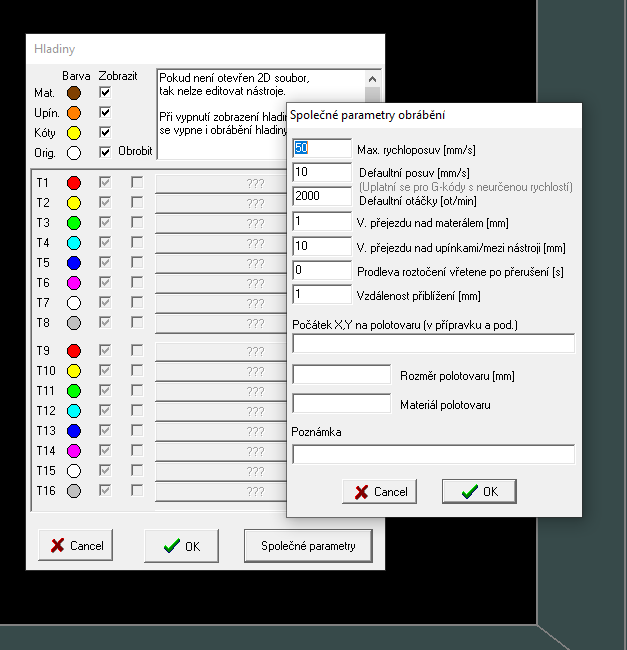Toggle the Upín. Zobrazit checkbox
Viewport: 627px width, 650px height.
(105, 113)
